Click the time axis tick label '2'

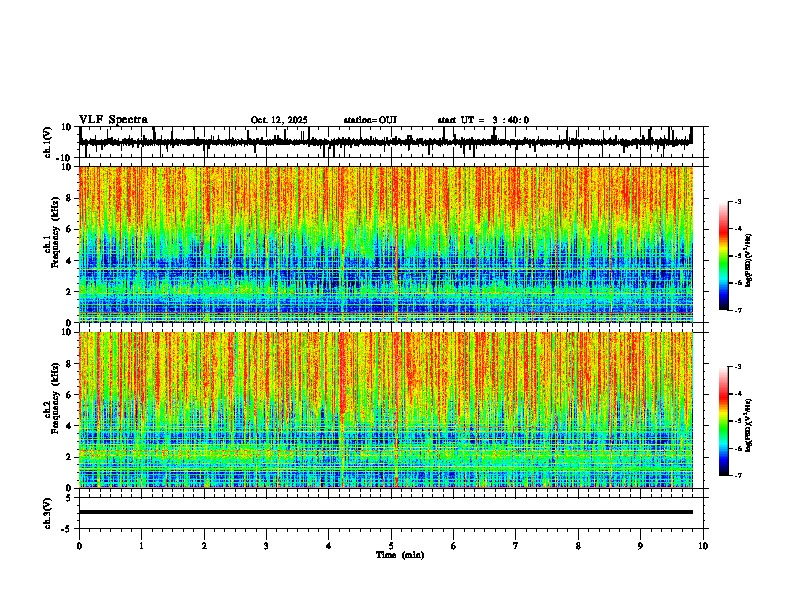204,546
